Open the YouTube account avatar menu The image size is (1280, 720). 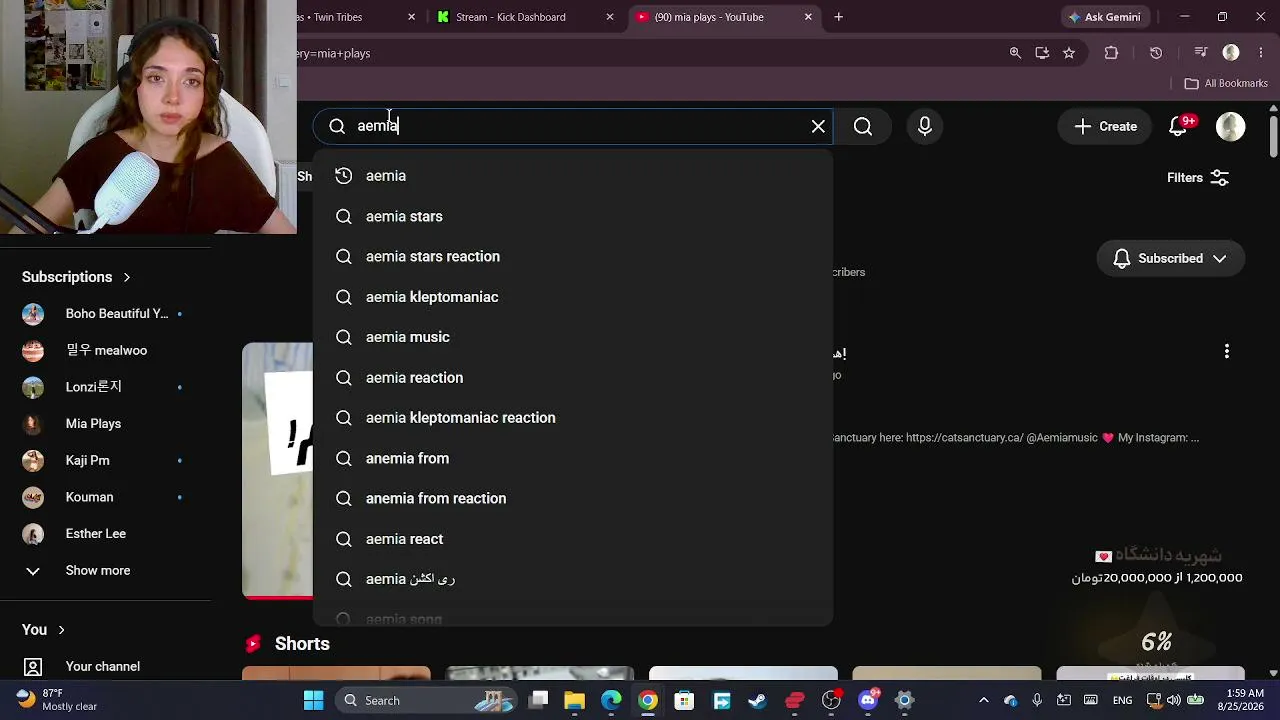coord(1230,126)
